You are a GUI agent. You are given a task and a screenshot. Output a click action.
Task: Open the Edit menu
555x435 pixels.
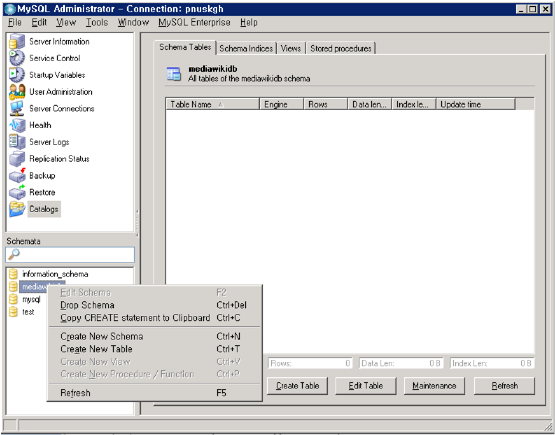coord(39,23)
